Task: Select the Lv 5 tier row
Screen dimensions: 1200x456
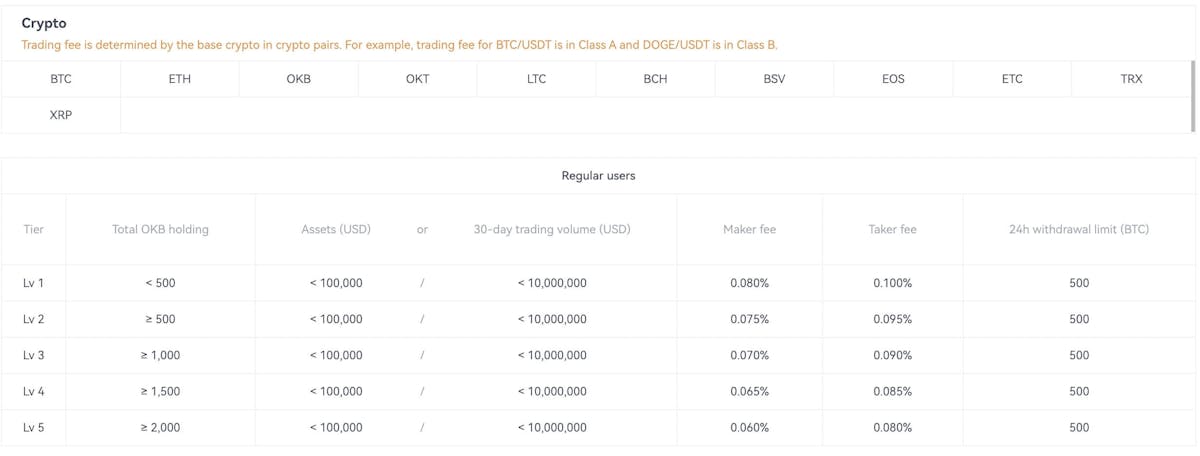Action: click(598, 427)
